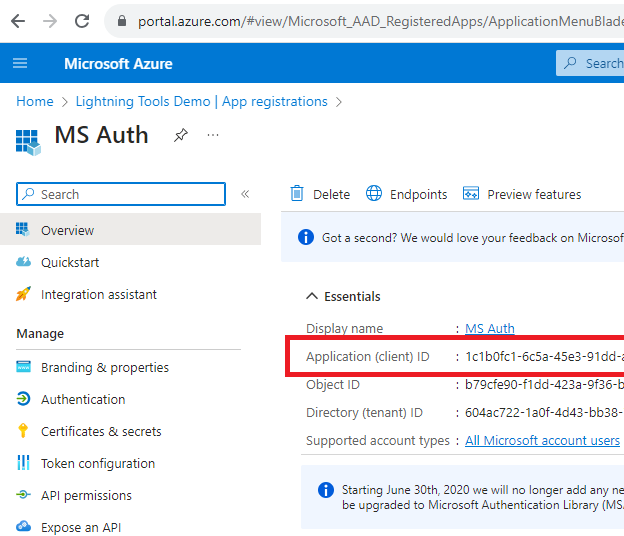Click the Supported account types label
Screen dimensions: 624x536
(x=377, y=441)
